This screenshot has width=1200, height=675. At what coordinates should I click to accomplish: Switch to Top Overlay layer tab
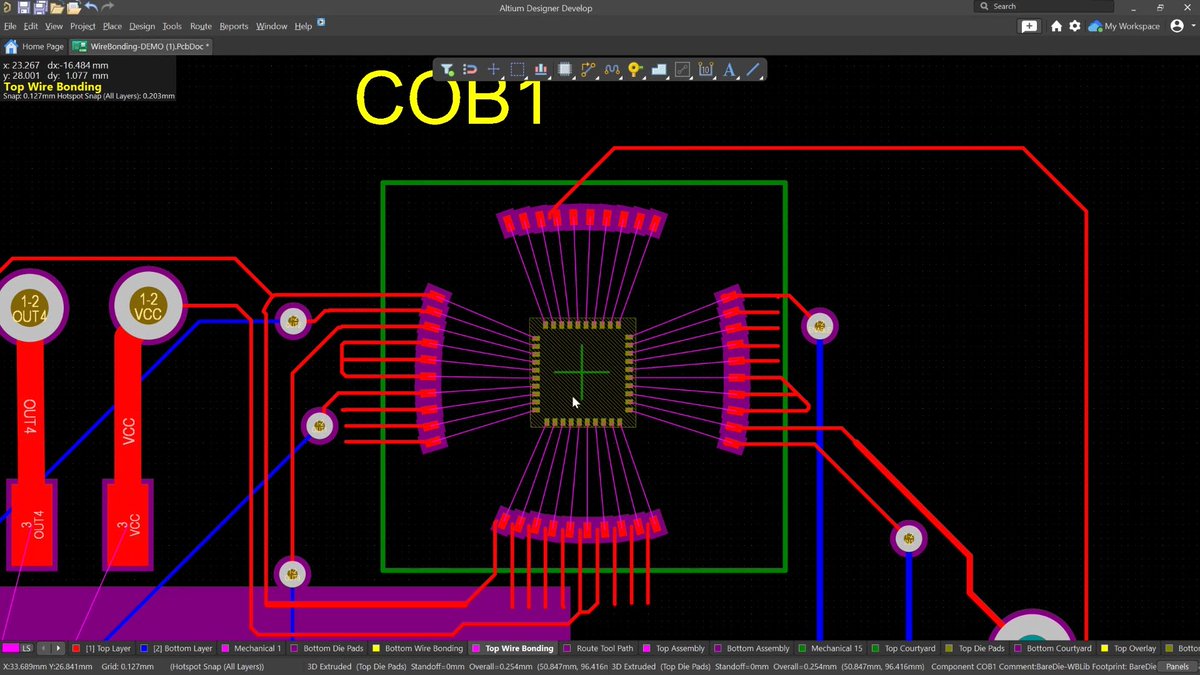1128,648
